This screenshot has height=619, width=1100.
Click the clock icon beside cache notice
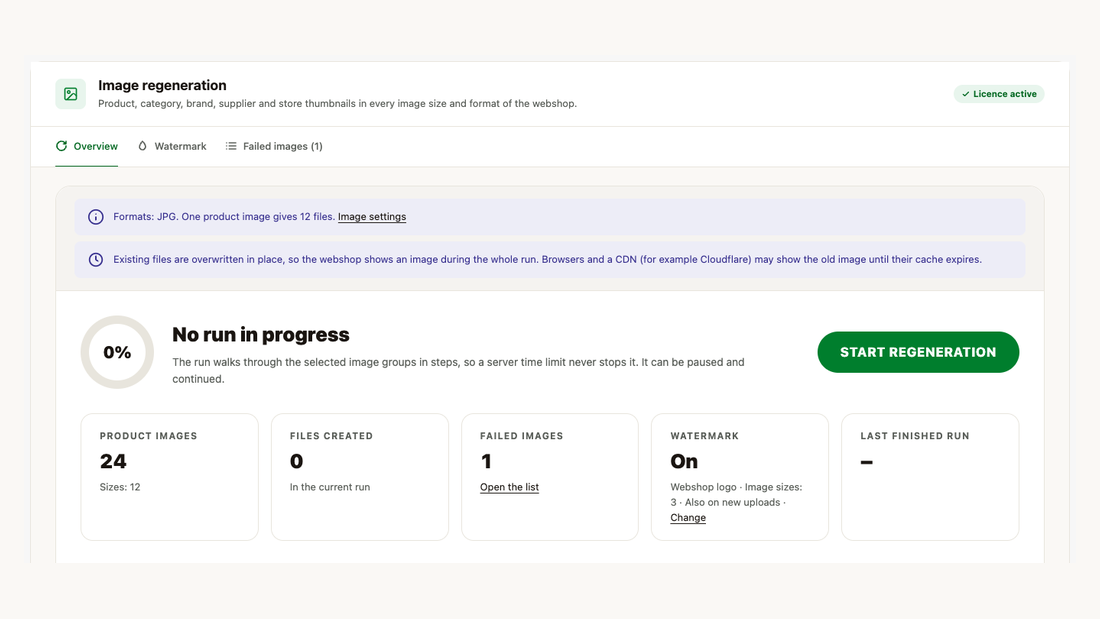pos(95,260)
